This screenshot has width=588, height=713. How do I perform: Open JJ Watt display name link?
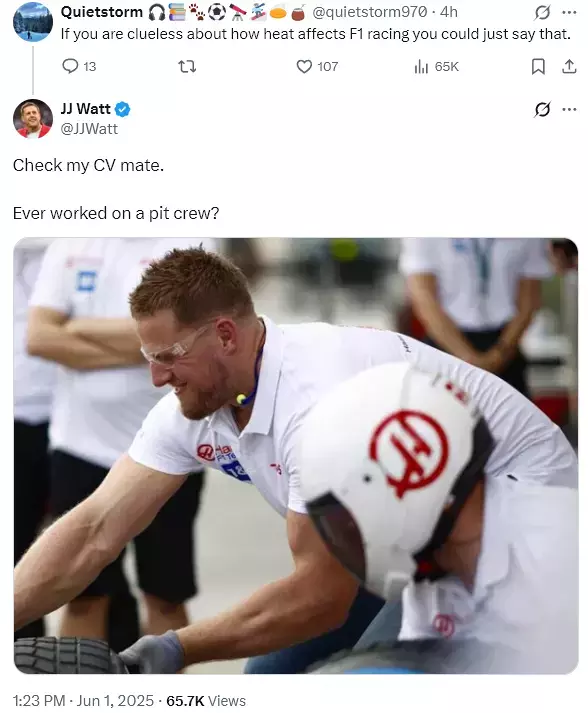click(85, 109)
